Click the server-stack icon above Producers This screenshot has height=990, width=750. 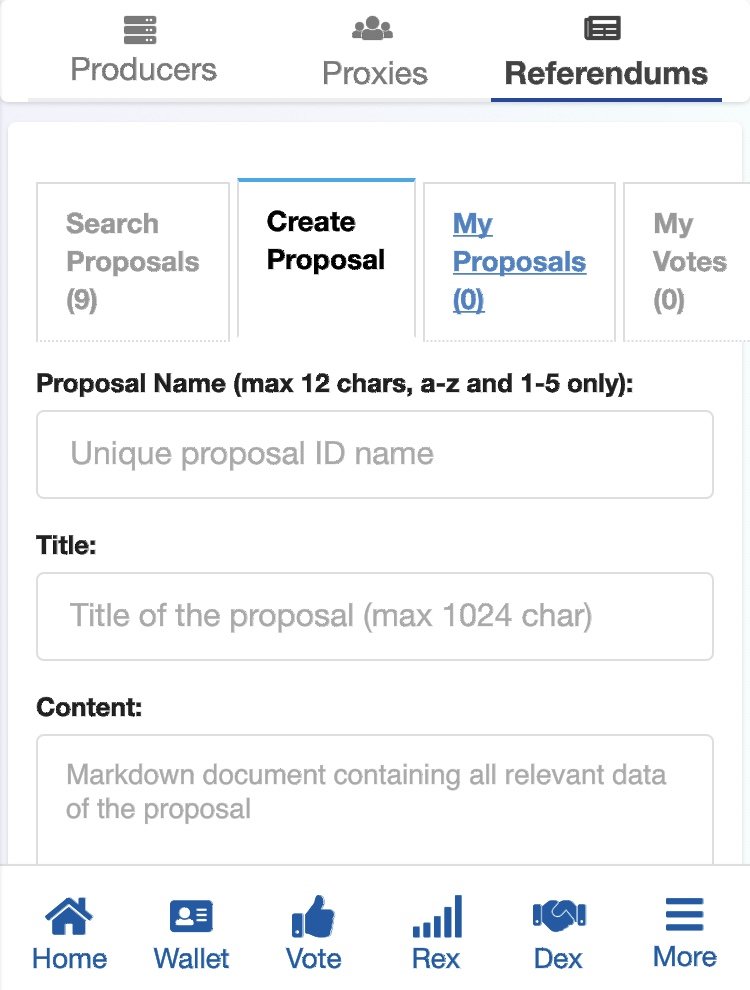tap(143, 28)
